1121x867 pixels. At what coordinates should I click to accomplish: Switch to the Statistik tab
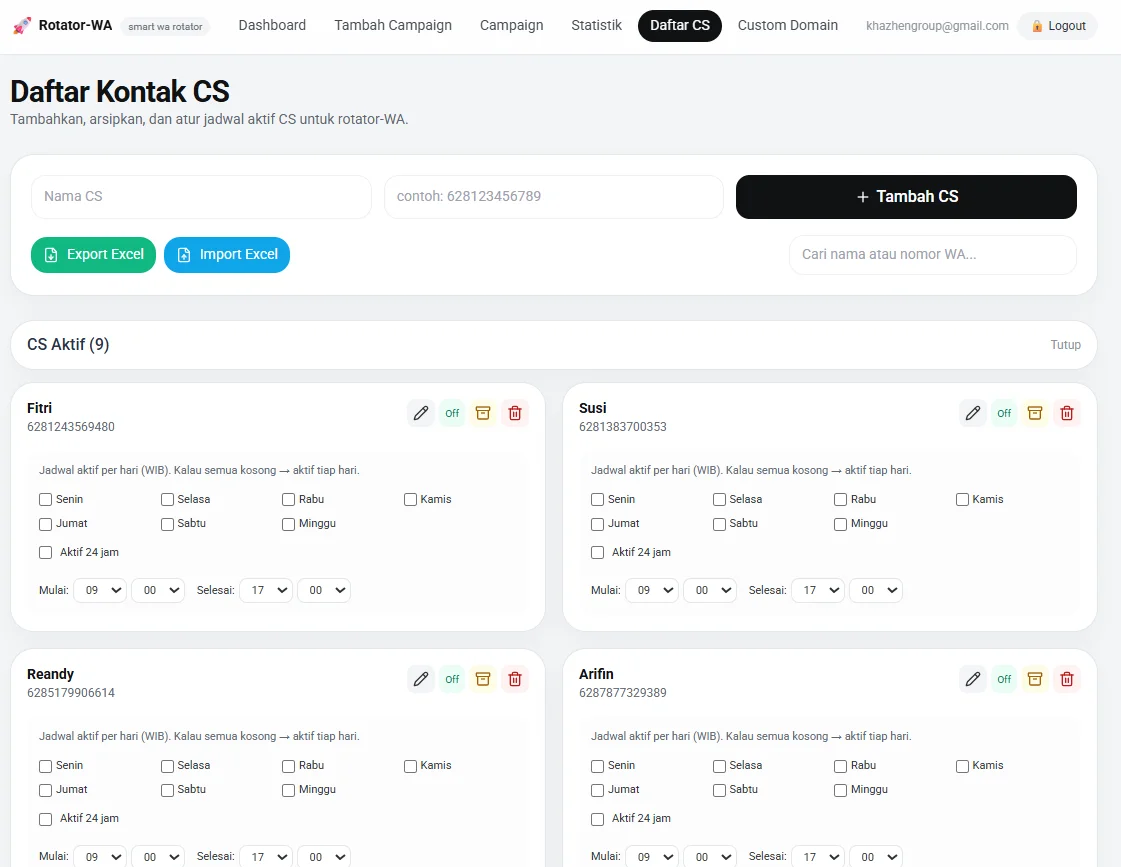[x=596, y=25]
